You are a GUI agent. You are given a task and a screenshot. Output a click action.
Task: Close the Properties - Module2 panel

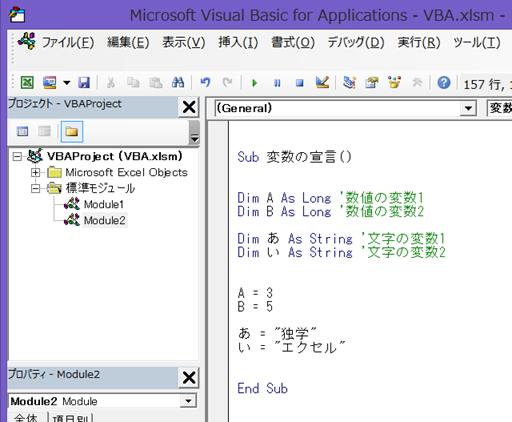(x=189, y=378)
